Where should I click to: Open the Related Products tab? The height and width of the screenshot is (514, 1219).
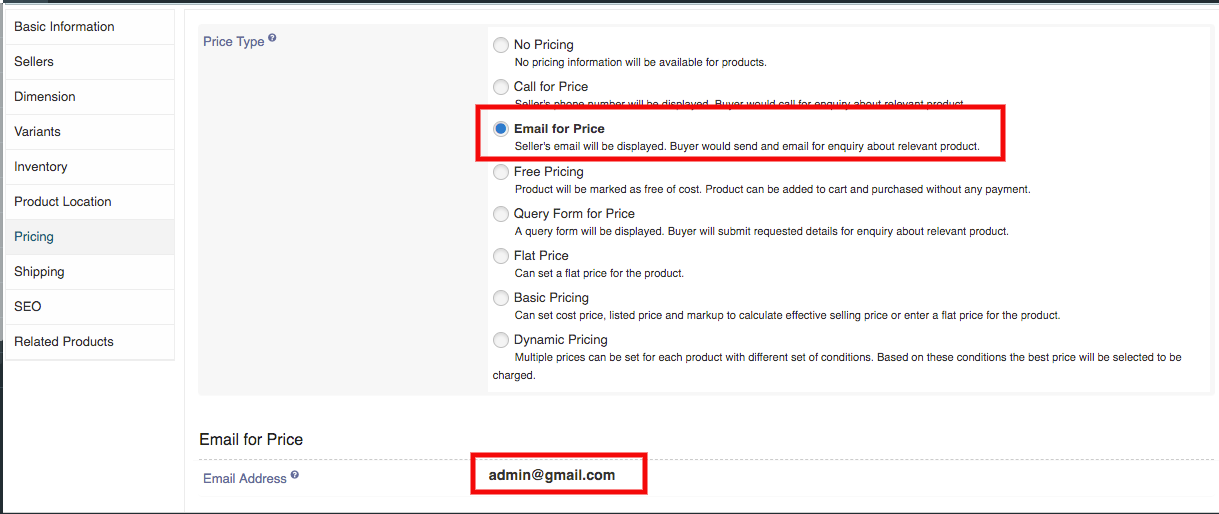[x=64, y=342]
